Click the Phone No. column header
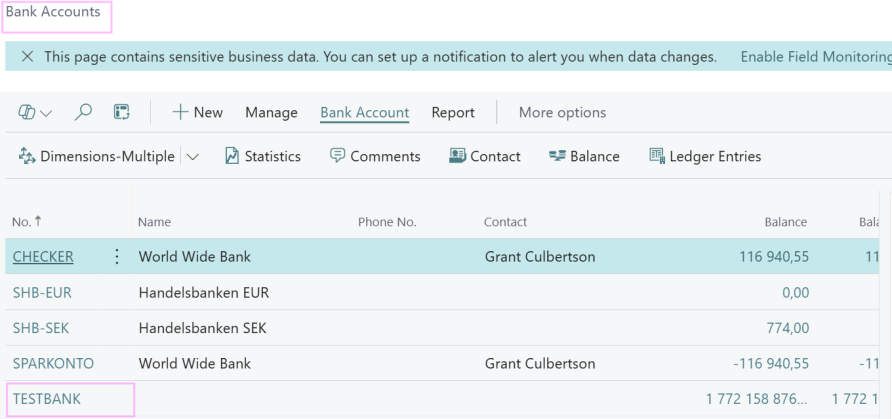892x419 pixels. pyautogui.click(x=387, y=222)
